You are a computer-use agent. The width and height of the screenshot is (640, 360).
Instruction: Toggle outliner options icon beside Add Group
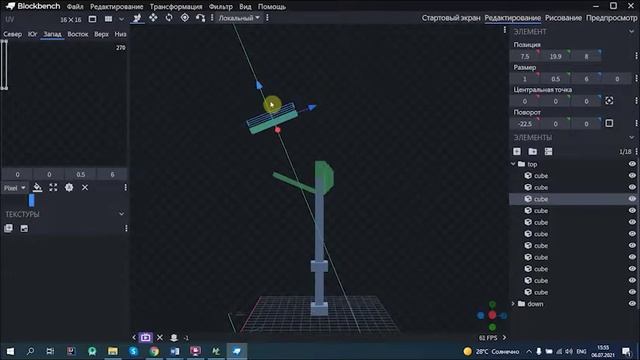click(x=549, y=151)
